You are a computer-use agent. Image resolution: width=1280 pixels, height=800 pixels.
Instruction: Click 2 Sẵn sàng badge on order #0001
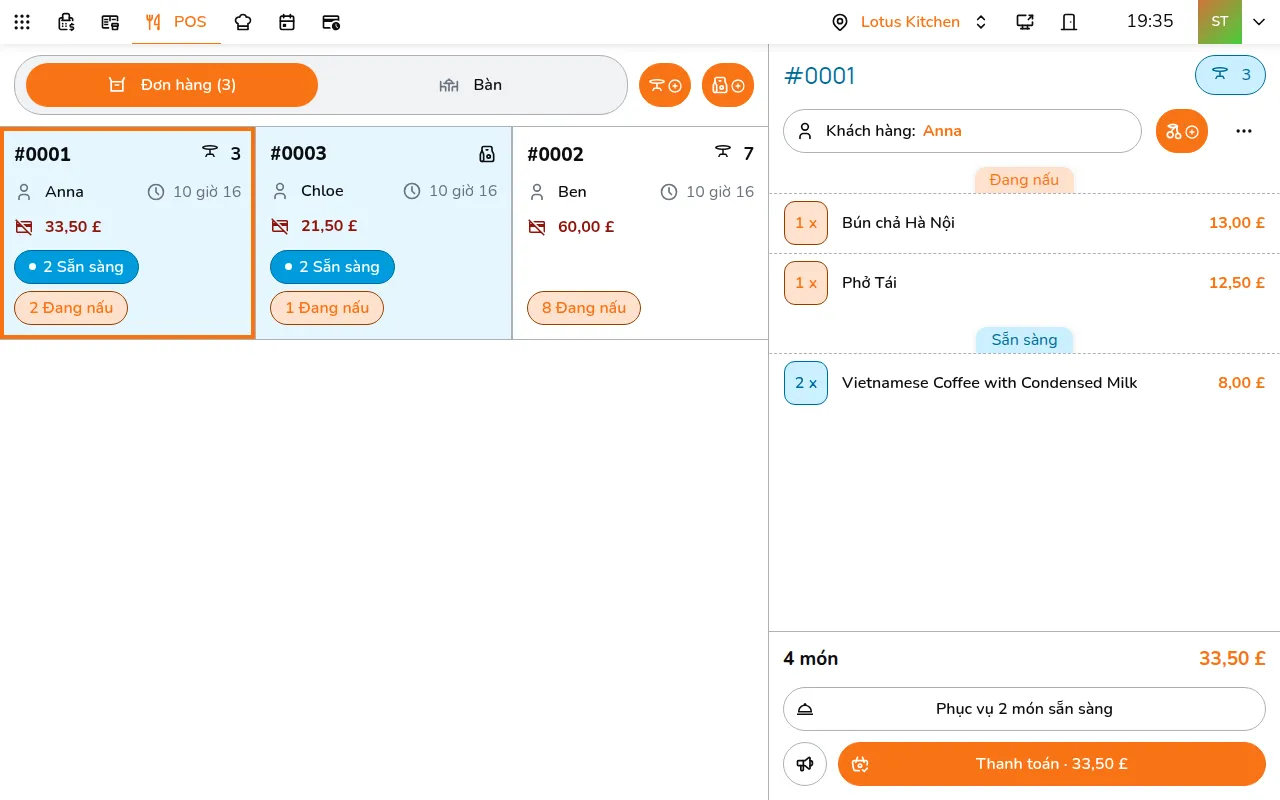click(x=76, y=267)
